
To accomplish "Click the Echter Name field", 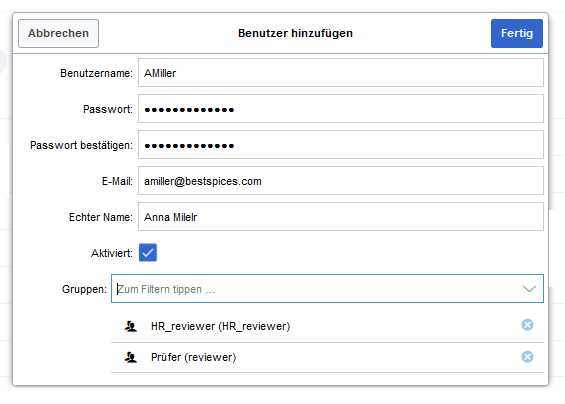I will 341,217.
